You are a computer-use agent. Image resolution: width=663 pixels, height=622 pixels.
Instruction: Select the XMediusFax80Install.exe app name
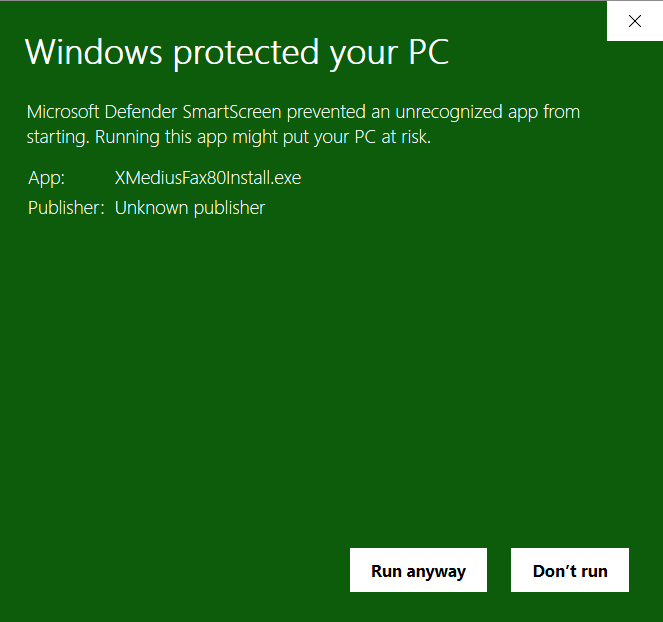[x=208, y=179]
